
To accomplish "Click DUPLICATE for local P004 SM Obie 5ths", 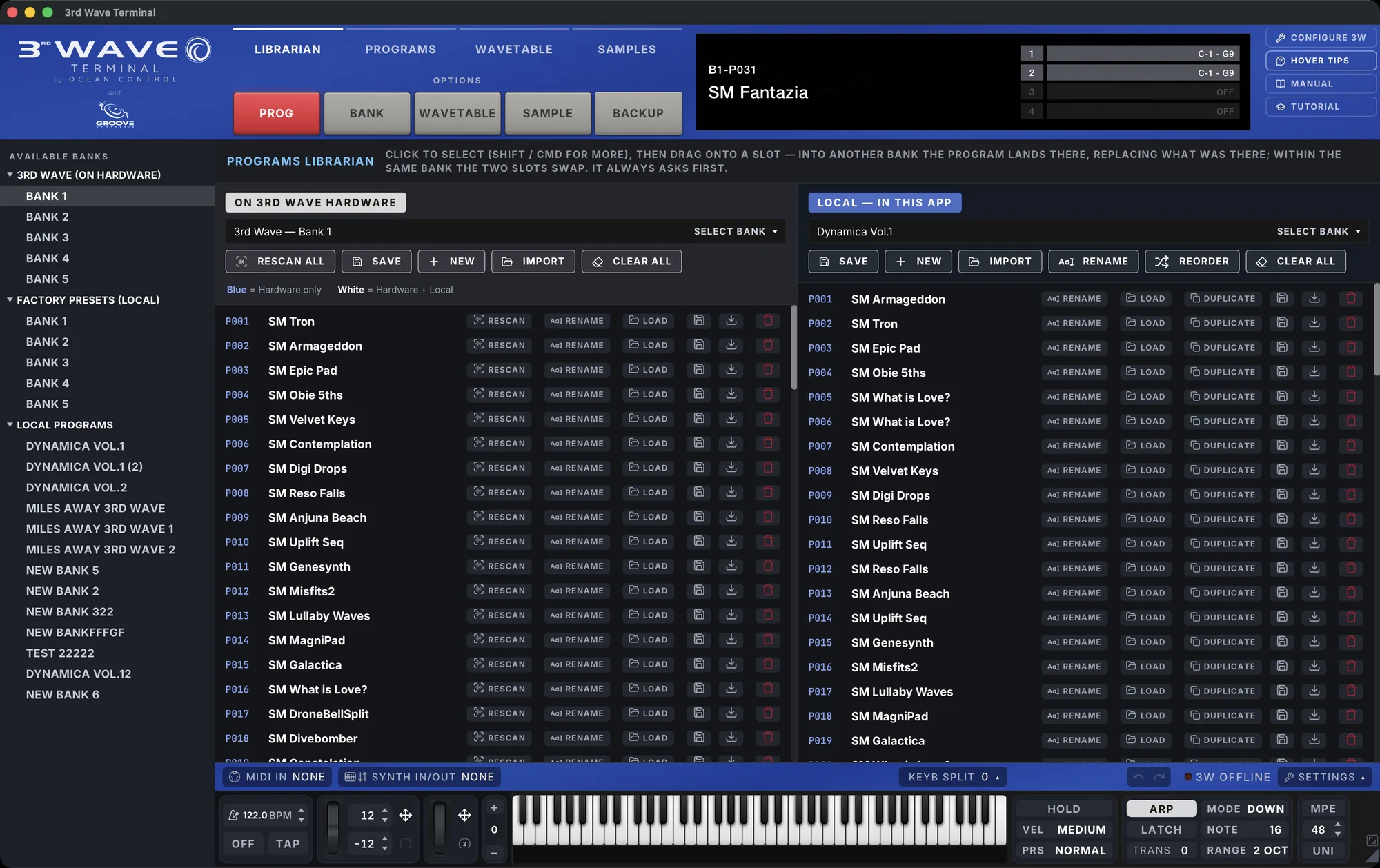I will pyautogui.click(x=1223, y=372).
